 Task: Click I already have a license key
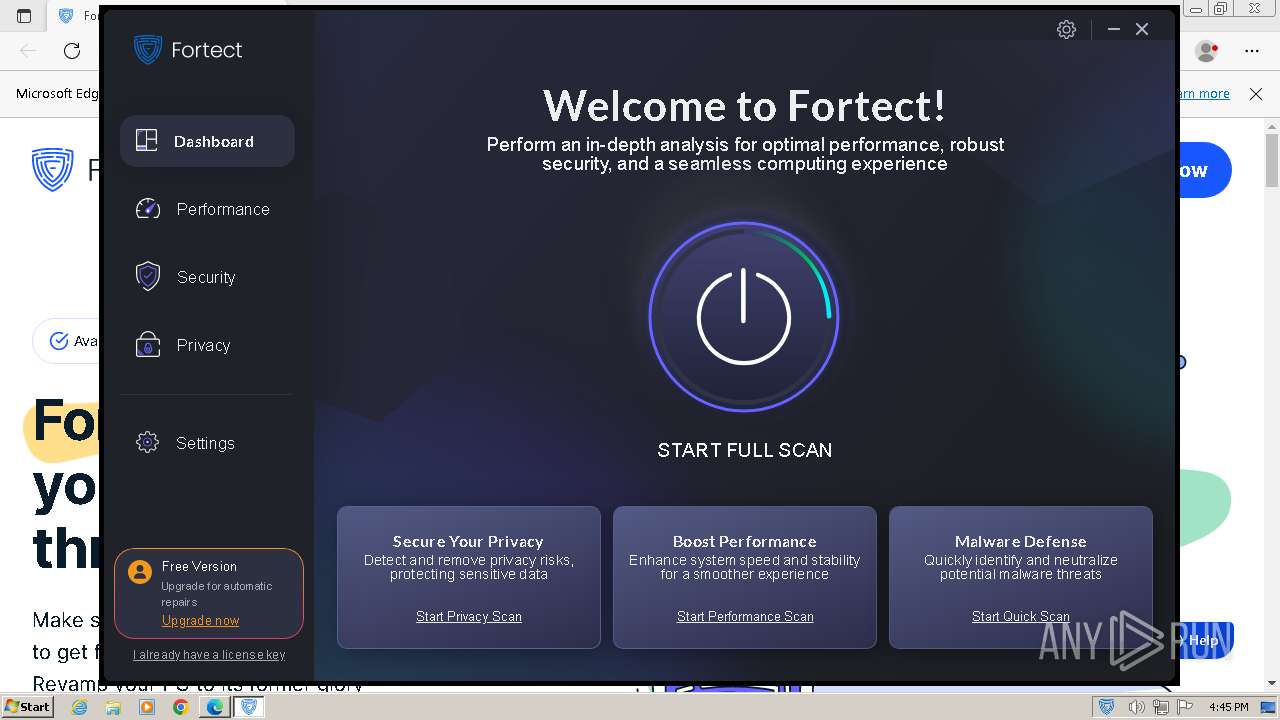tap(209, 655)
